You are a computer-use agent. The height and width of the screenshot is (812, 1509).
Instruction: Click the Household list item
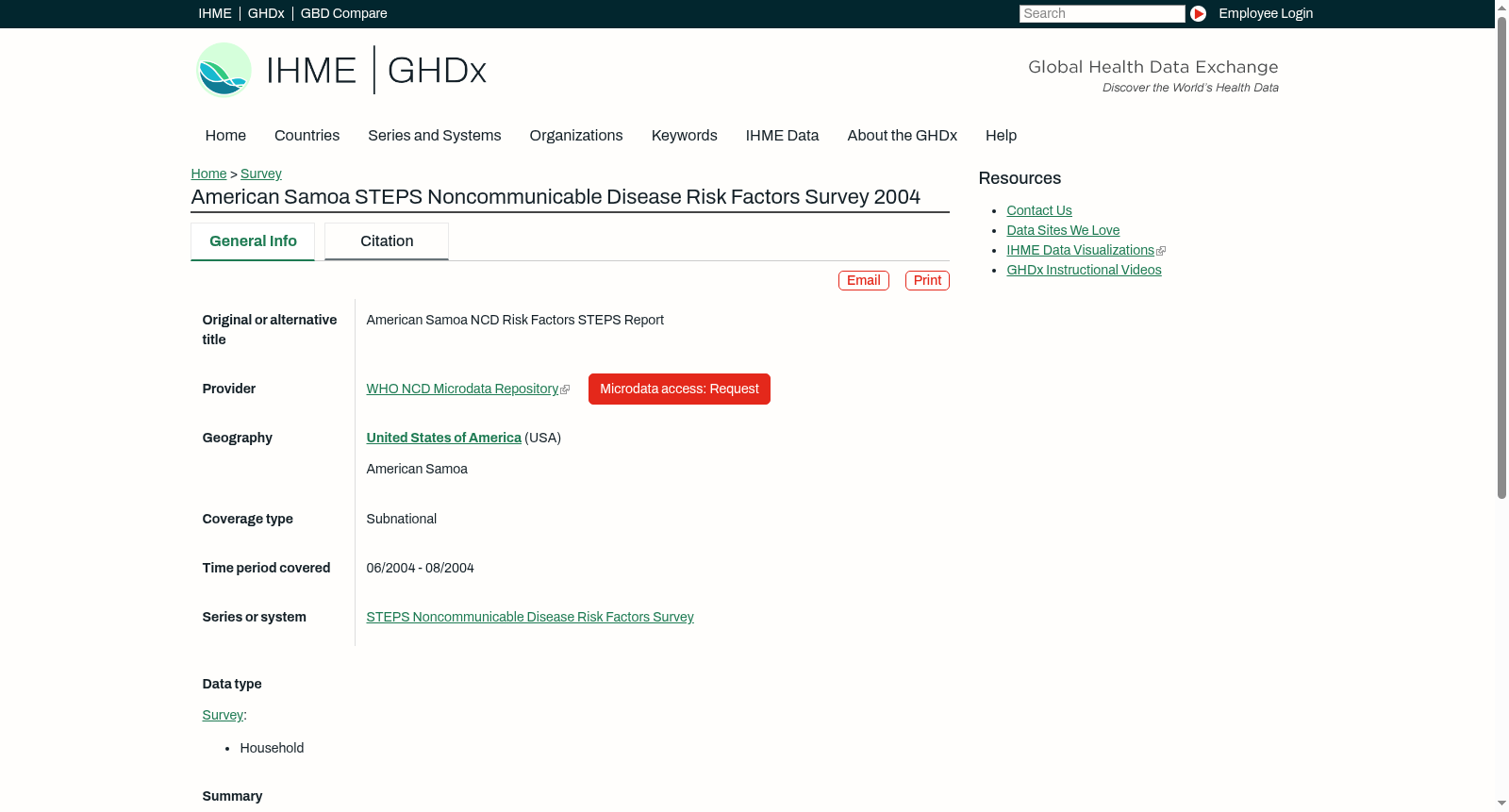tap(272, 749)
